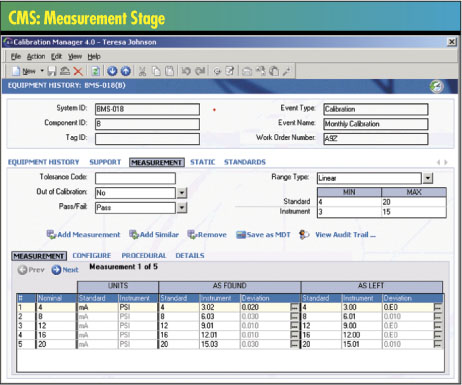Screen dimensions: 462x385
Task: Click the blue down arrow toolbar icon
Action: (112, 71)
